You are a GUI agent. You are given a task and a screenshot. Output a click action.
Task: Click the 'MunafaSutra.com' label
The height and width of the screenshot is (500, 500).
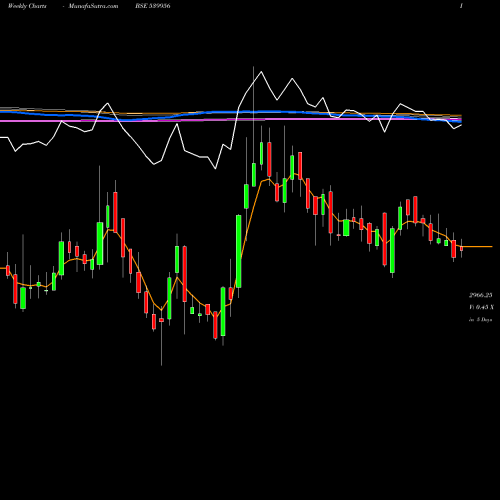click(93, 6)
